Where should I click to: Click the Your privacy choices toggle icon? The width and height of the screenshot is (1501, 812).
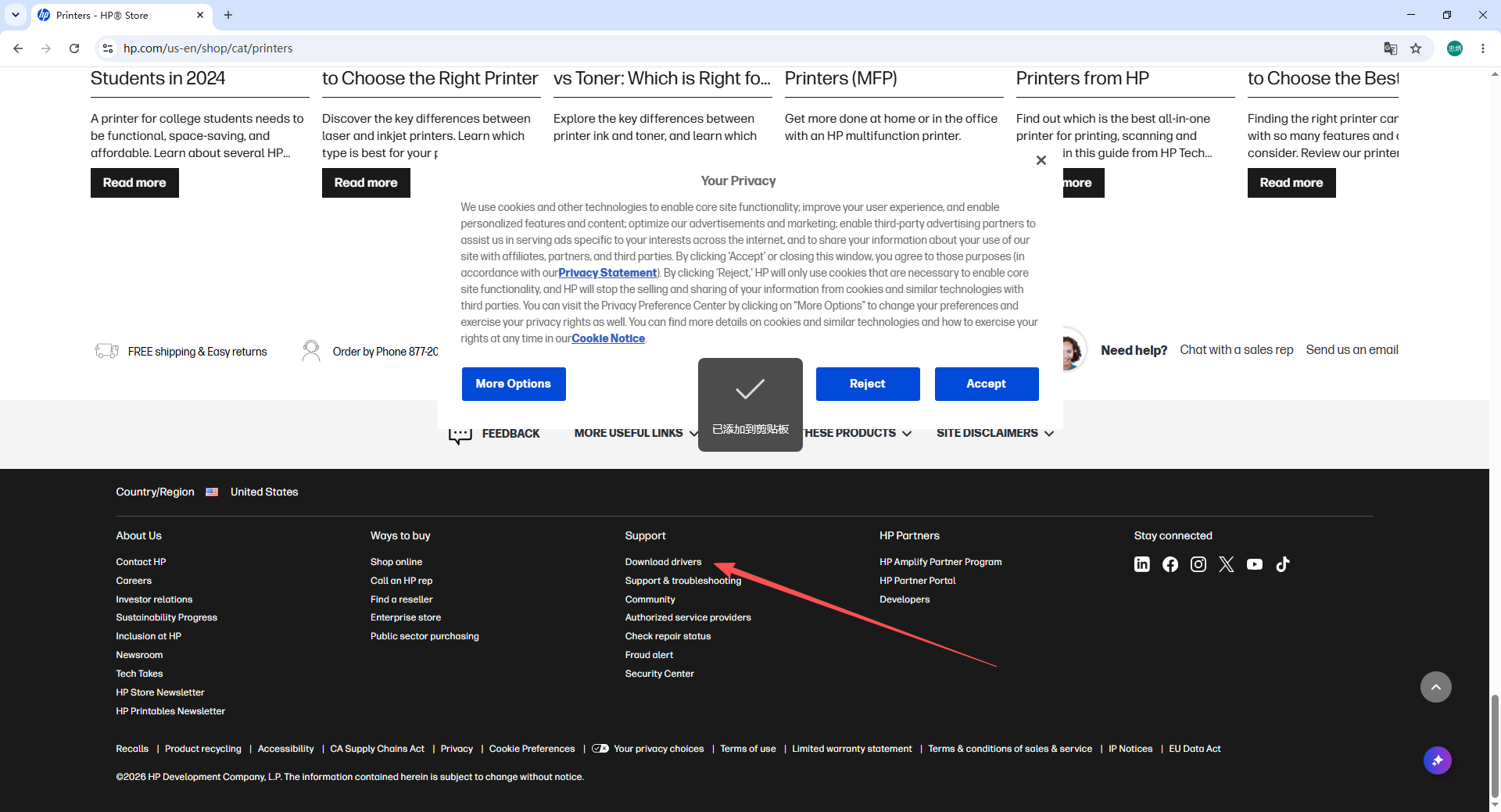pos(600,749)
